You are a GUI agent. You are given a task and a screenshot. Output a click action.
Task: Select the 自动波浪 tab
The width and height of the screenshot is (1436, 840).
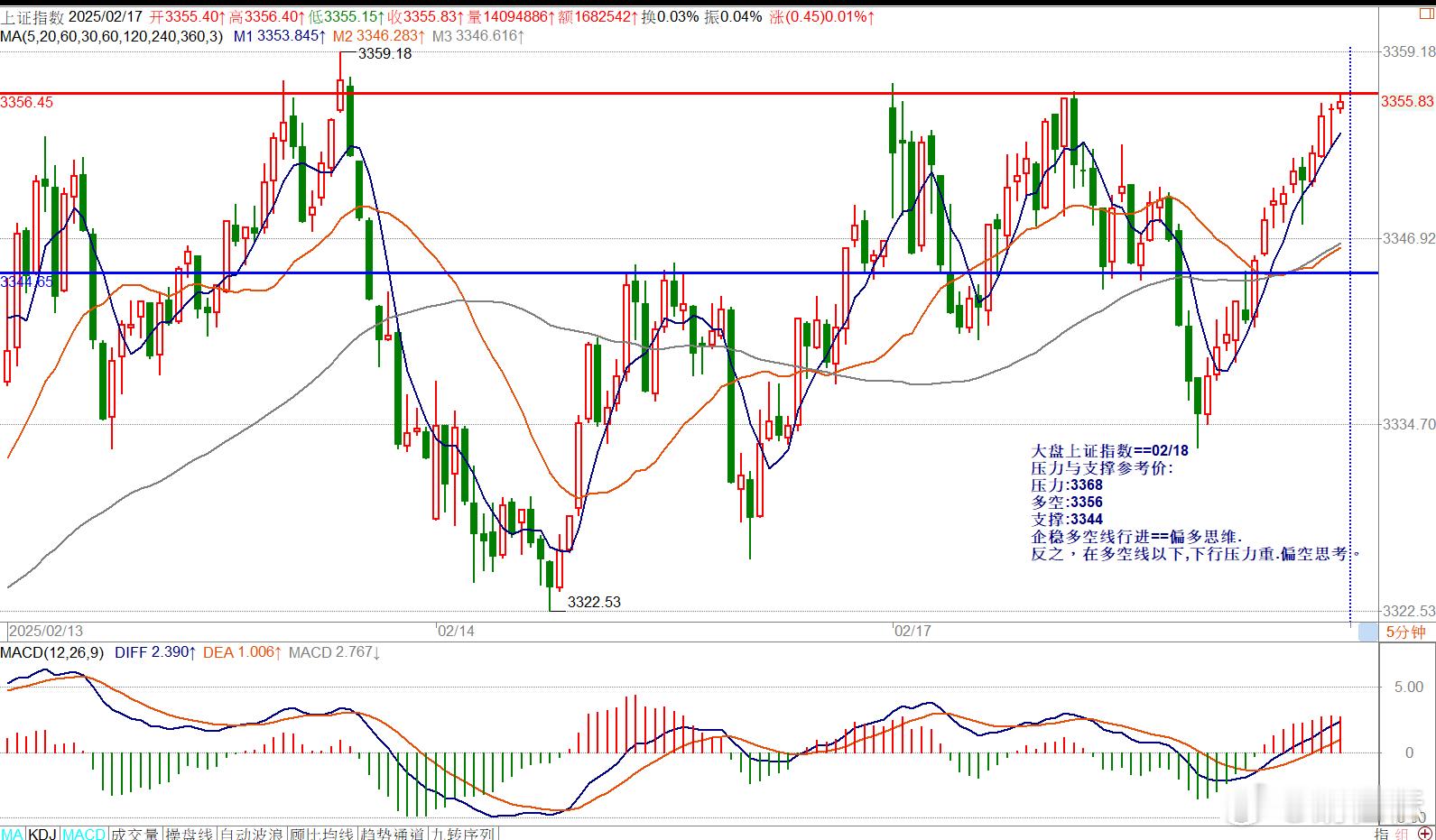(252, 833)
